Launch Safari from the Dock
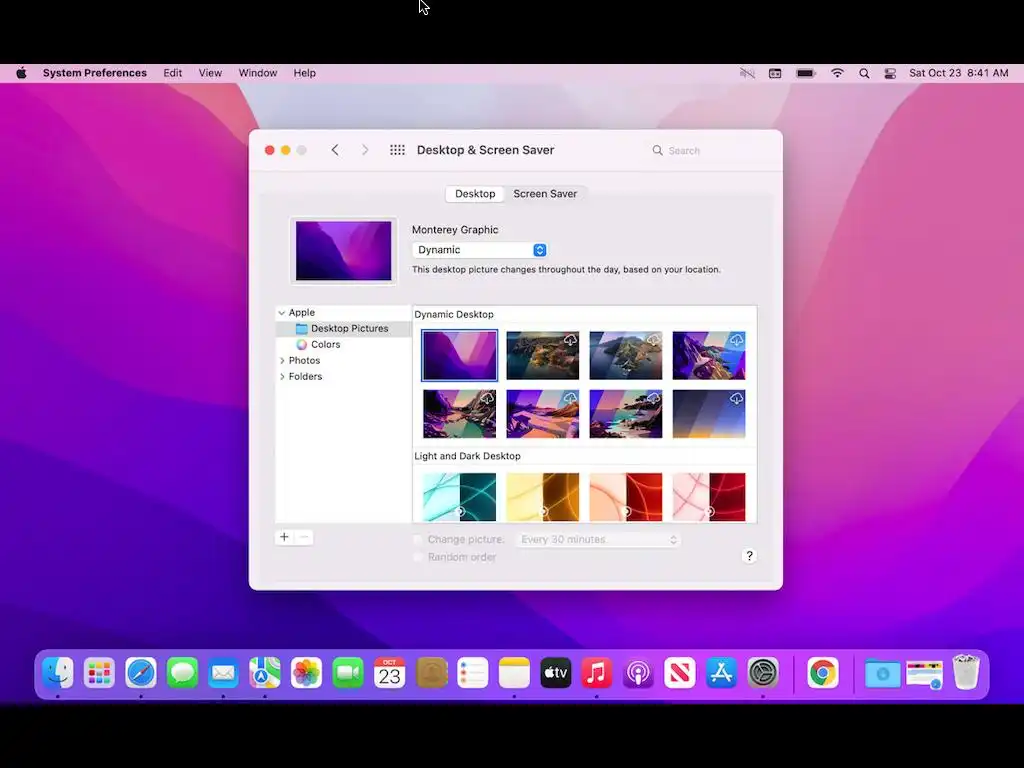 point(141,673)
